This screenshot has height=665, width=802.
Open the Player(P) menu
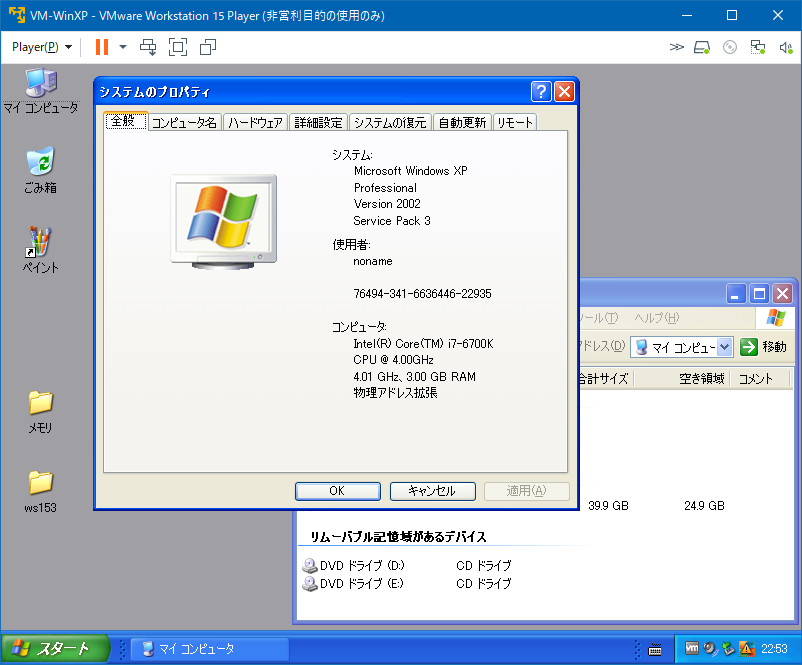click(x=41, y=47)
